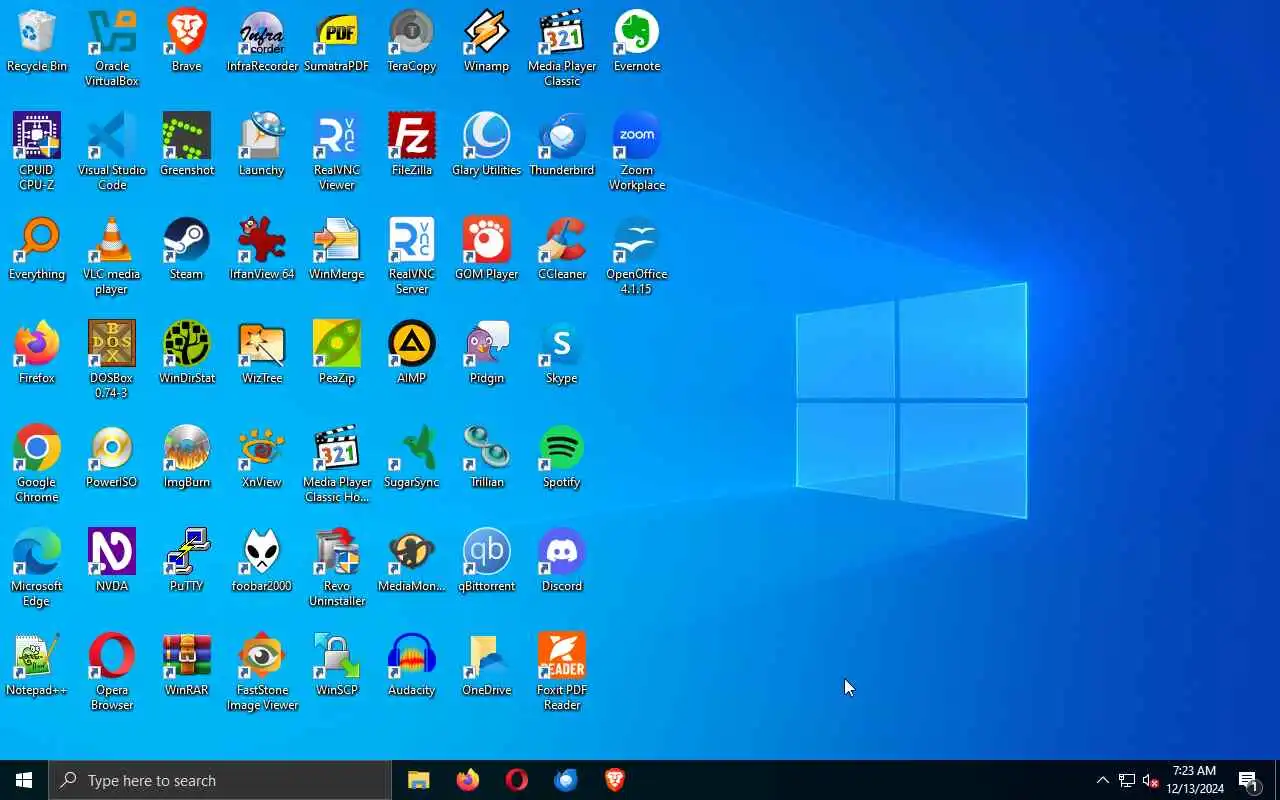Click the SugarSync shortcut
The height and width of the screenshot is (800, 1280).
412,458
